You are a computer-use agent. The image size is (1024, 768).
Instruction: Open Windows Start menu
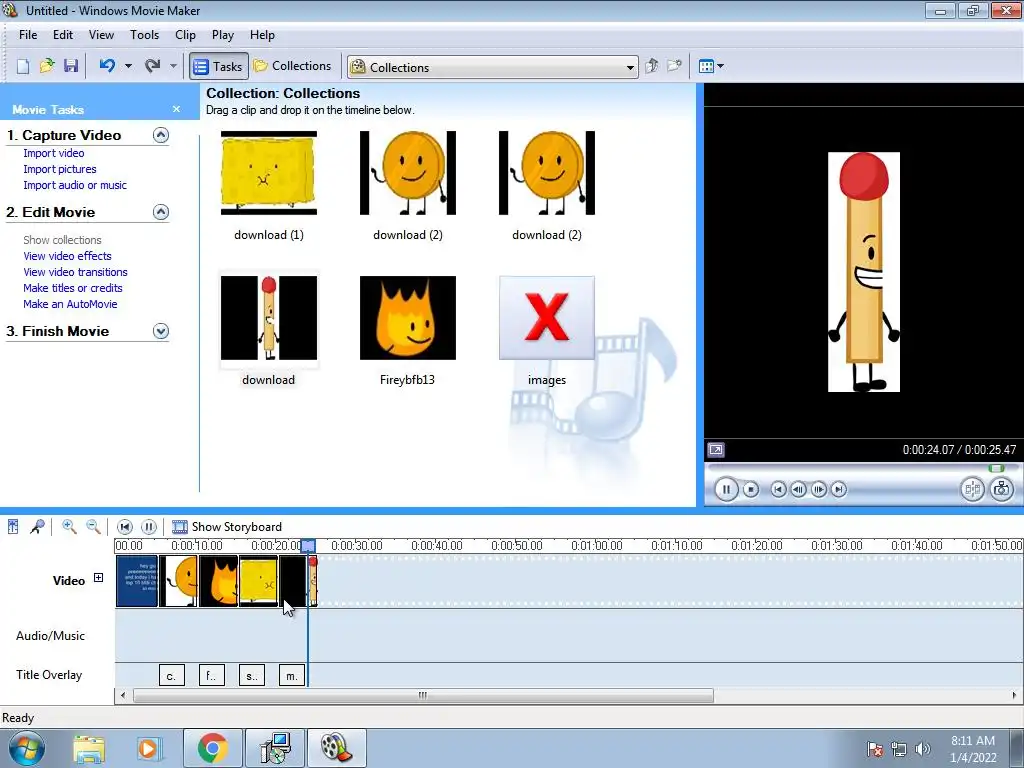(26, 748)
